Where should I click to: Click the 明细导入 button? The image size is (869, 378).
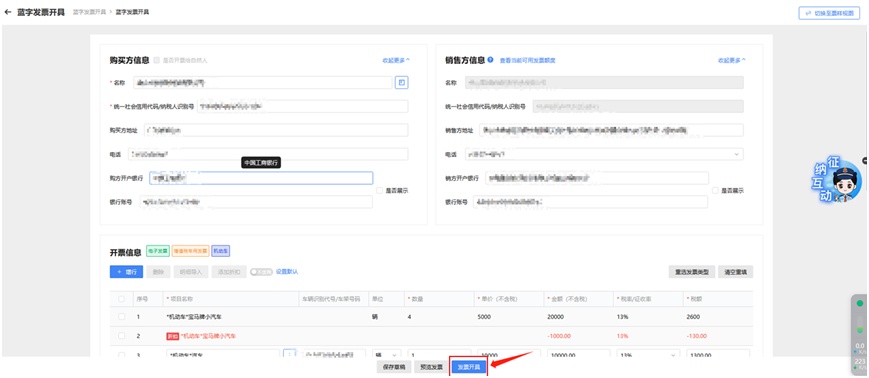click(x=191, y=272)
